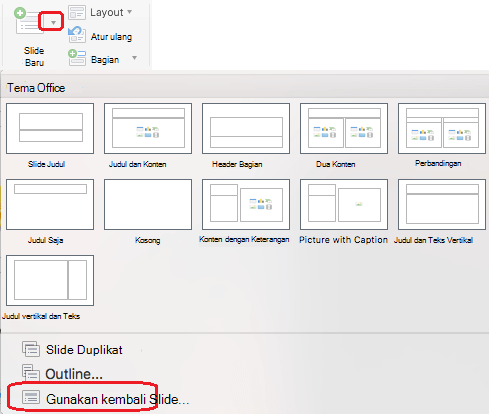Click the Konten dengan Keterangan caption
The image size is (489, 414).
244,239
